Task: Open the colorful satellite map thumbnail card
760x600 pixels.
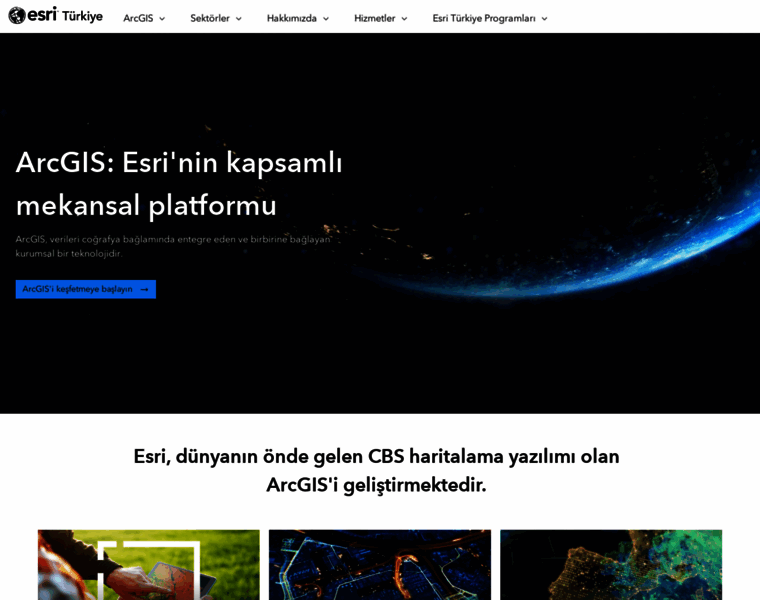Action: [611, 565]
